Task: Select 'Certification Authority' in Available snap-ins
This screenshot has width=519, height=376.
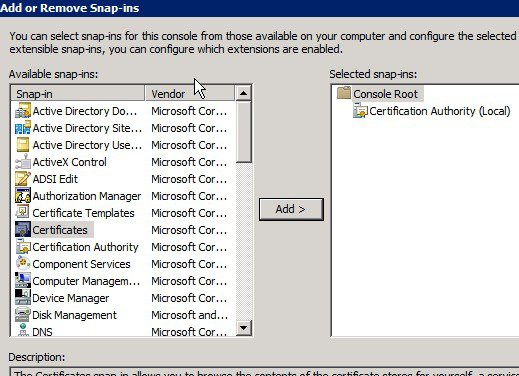Action: pyautogui.click(x=85, y=247)
